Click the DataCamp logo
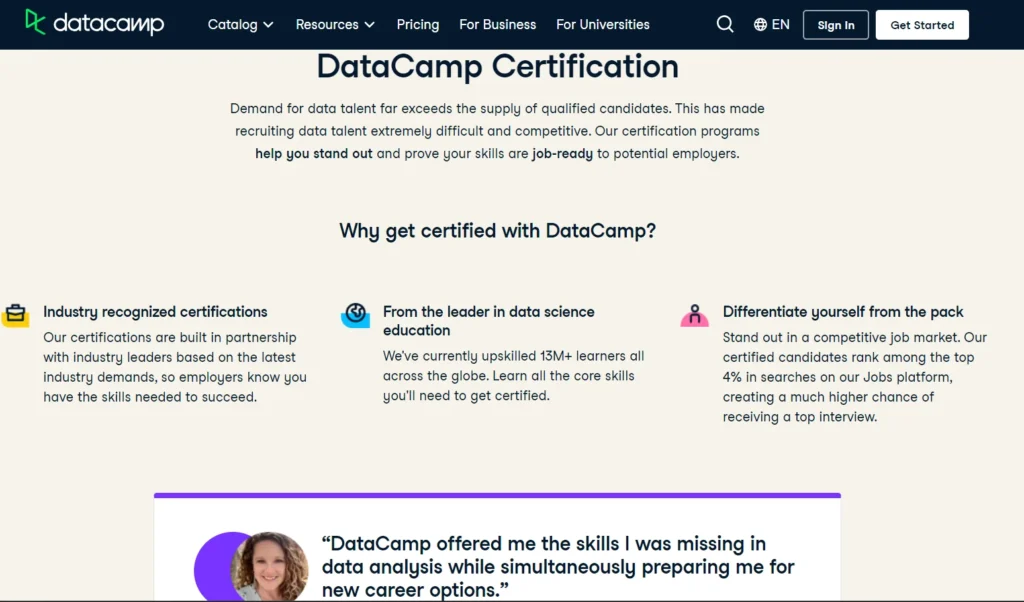This screenshot has width=1024, height=602. pos(95,24)
